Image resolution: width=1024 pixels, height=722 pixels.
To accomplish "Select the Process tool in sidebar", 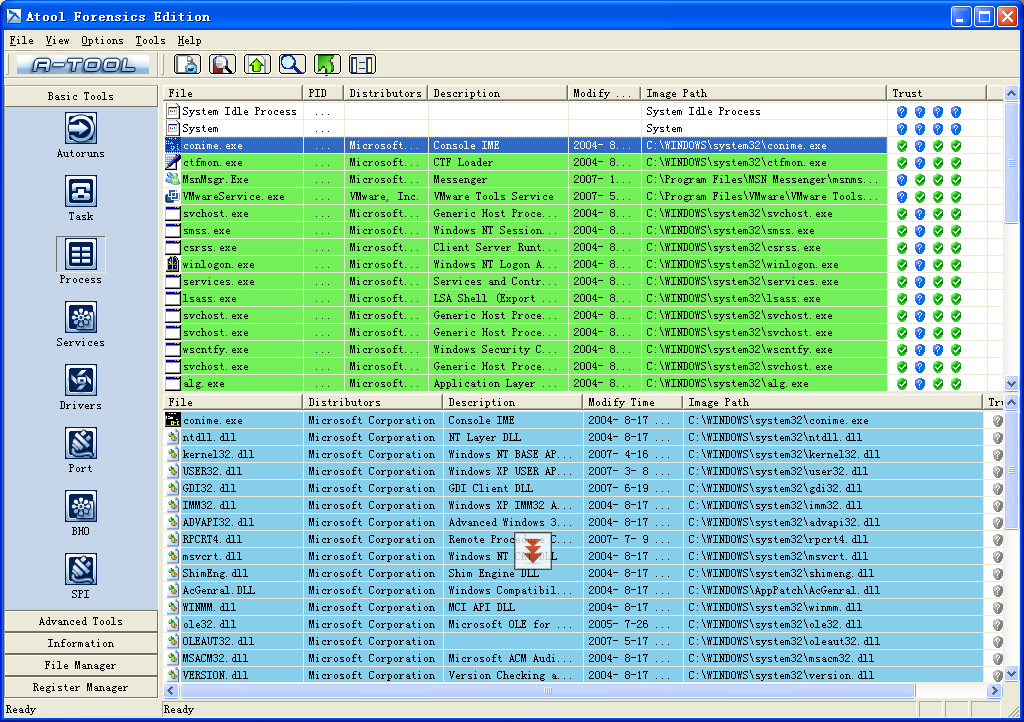I will click(80, 254).
